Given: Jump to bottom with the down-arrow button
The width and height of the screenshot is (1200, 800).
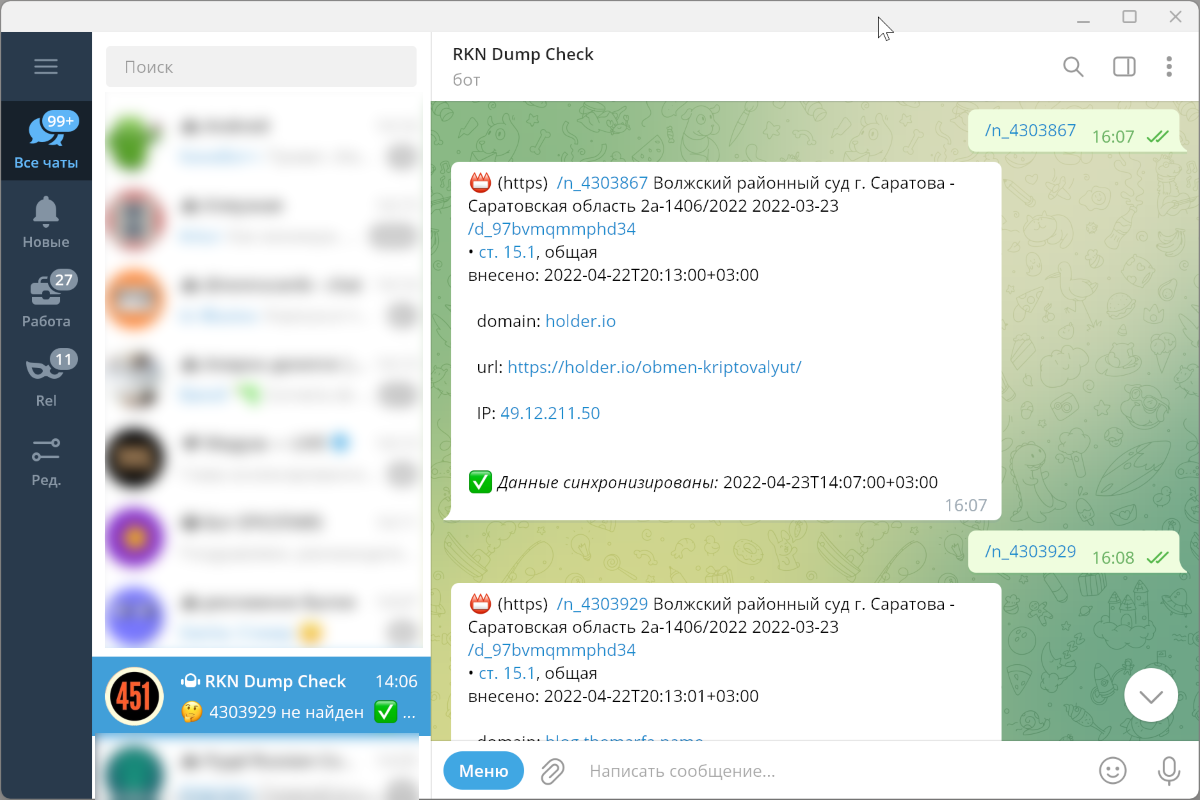Looking at the screenshot, I should 1150,695.
